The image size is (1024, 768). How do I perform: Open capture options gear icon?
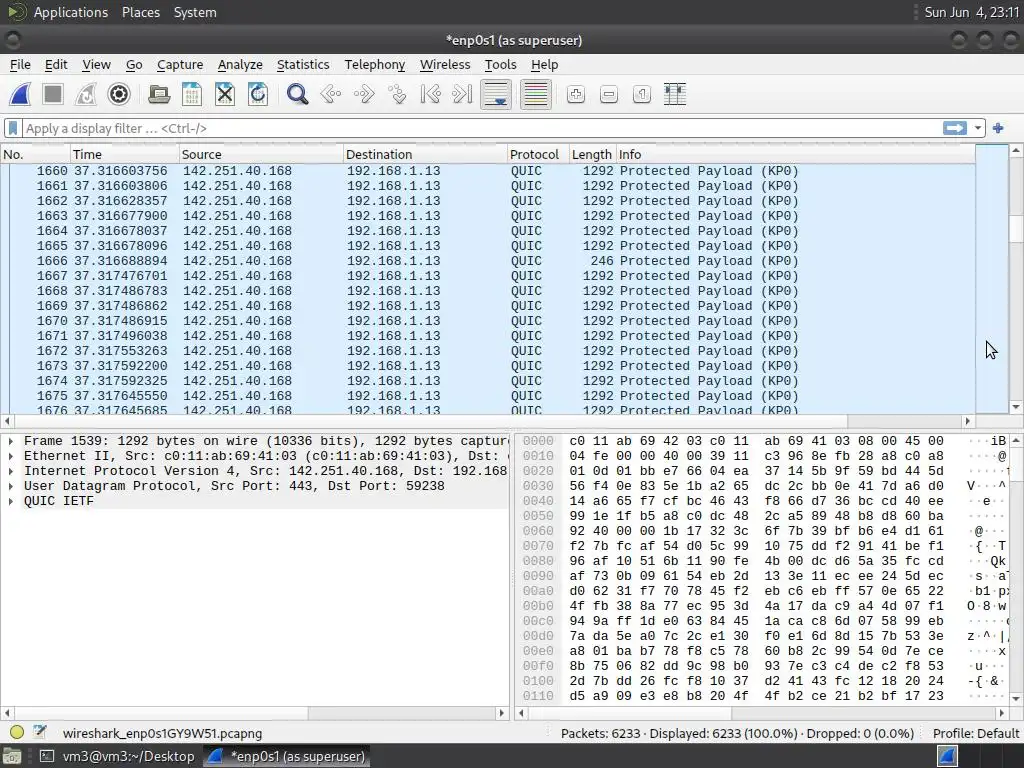[119, 94]
